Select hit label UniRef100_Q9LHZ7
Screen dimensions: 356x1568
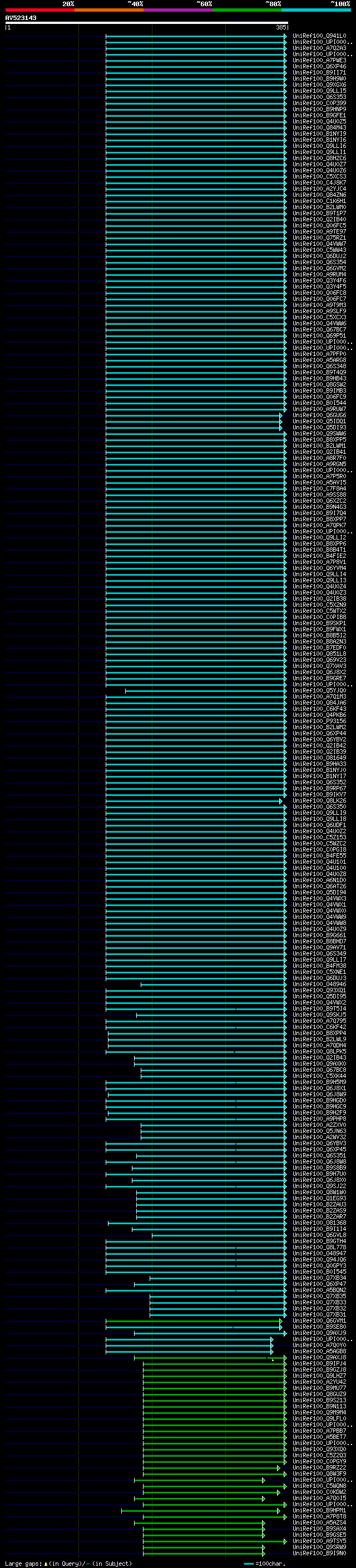tap(319, 1375)
